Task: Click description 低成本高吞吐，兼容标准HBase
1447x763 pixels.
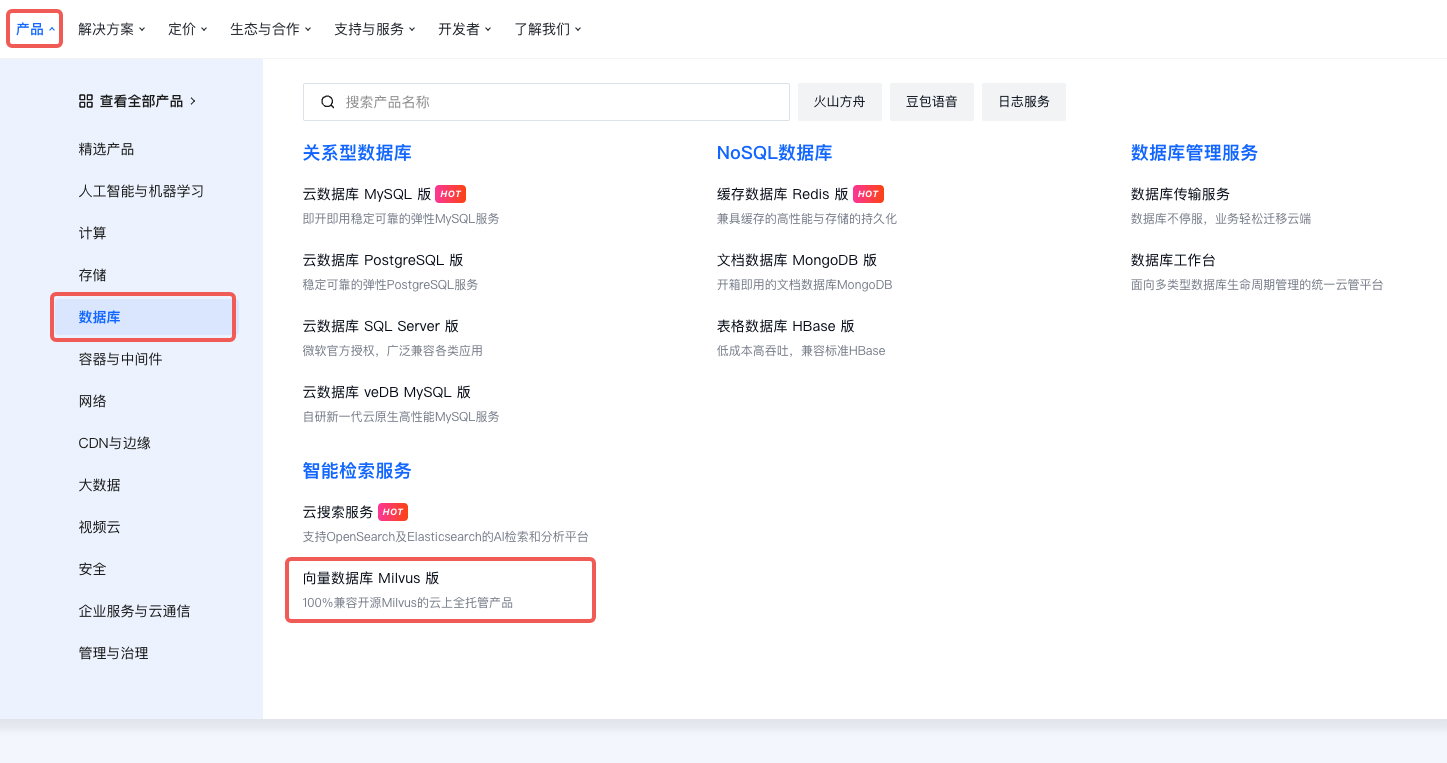Action: [801, 351]
